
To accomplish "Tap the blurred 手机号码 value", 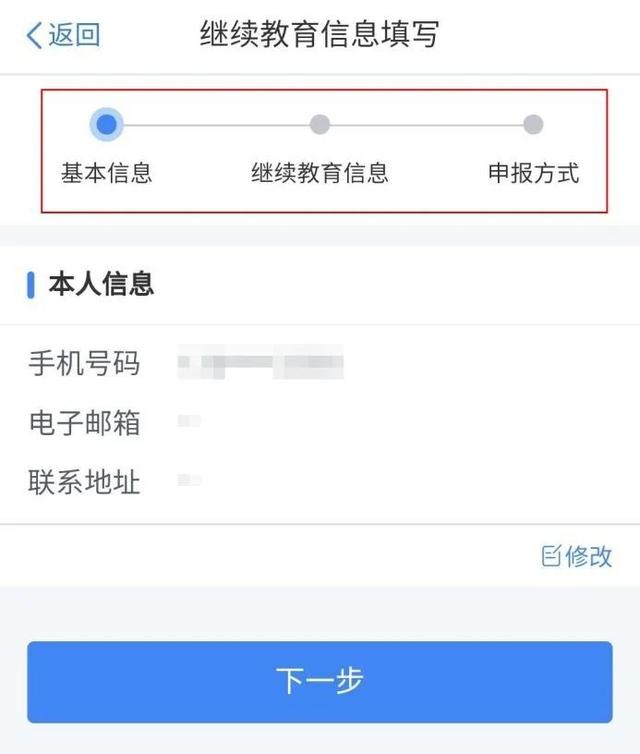I will (261, 362).
